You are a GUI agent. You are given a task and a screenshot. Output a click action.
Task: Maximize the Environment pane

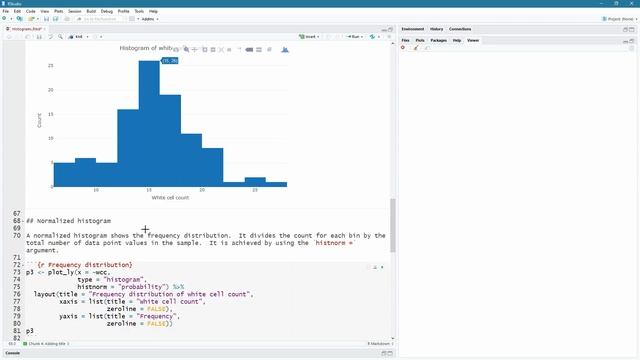coord(631,29)
